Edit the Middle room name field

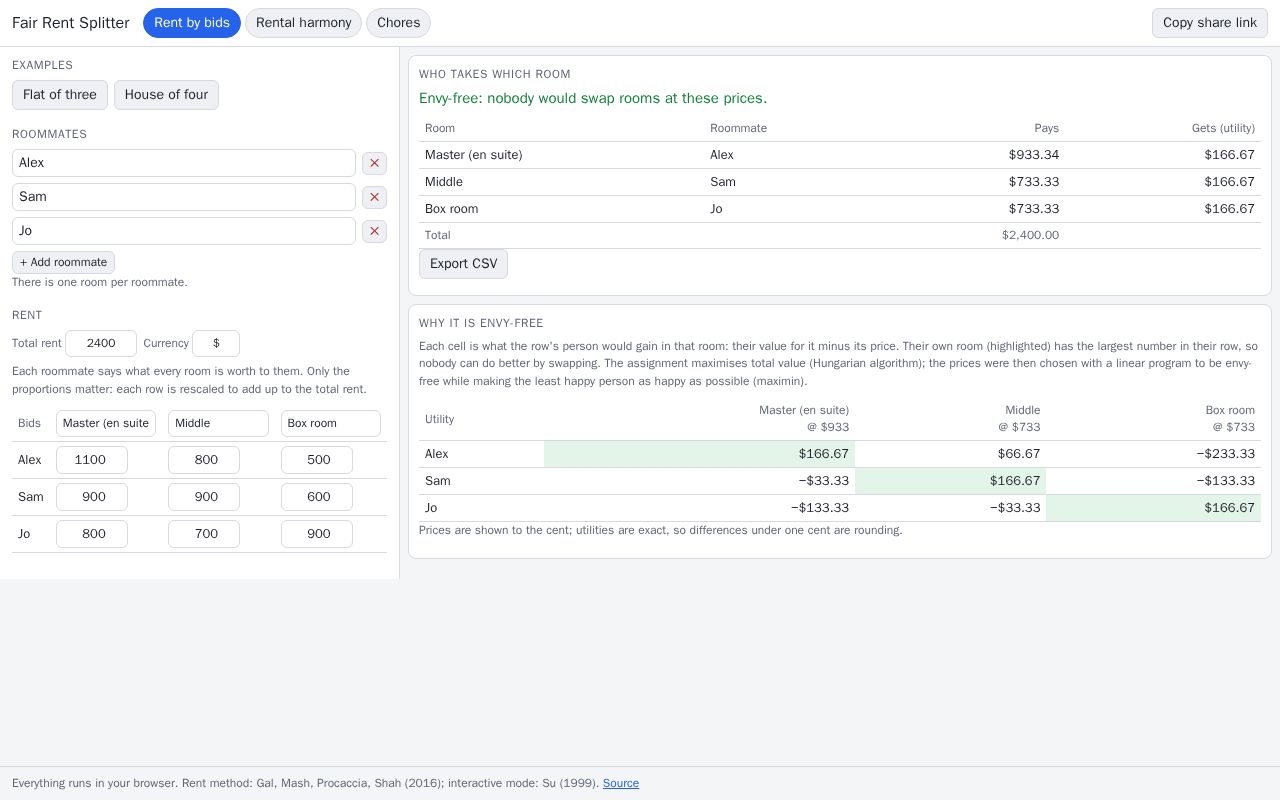(x=218, y=423)
